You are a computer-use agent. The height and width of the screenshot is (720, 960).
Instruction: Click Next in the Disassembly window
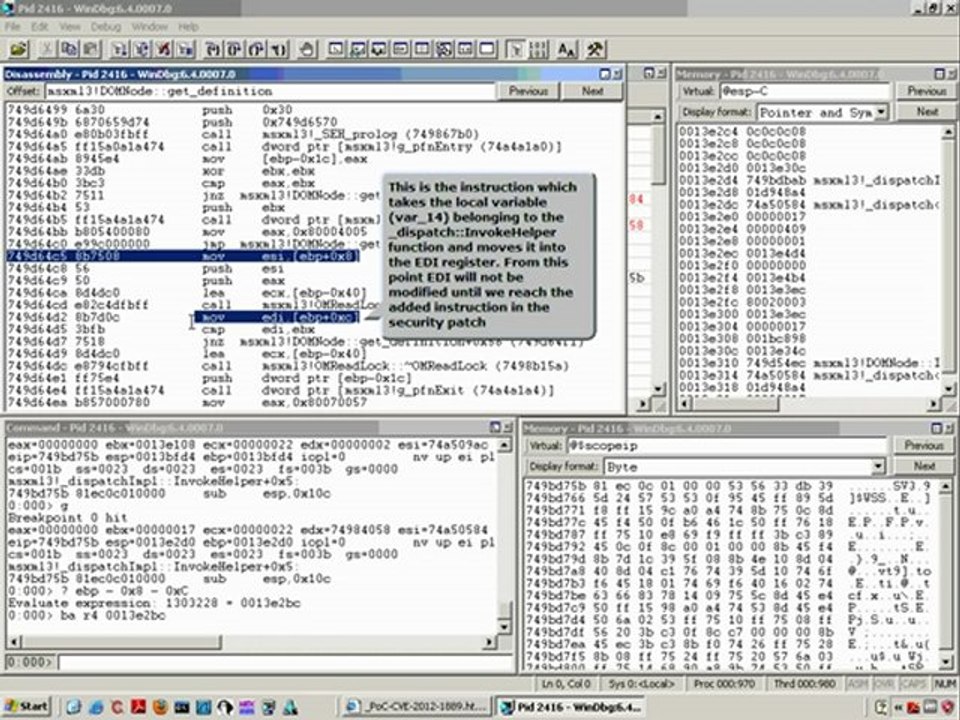(592, 91)
